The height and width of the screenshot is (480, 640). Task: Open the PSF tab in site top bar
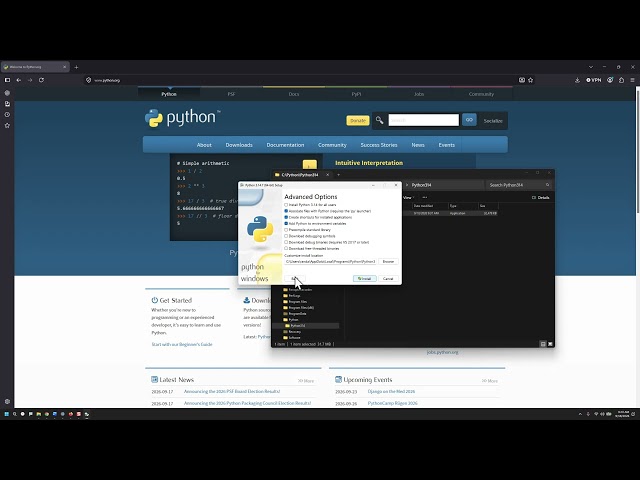[x=231, y=94]
